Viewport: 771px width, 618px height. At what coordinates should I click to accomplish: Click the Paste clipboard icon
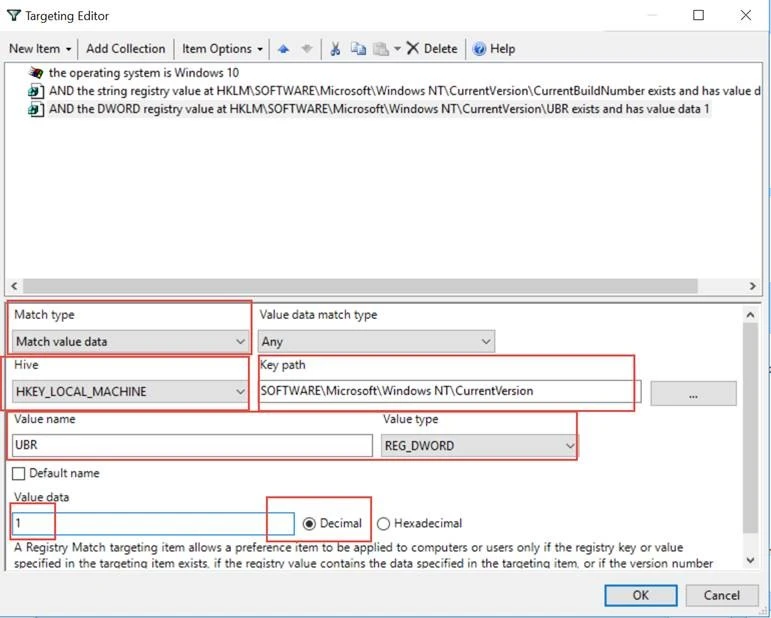(x=380, y=49)
